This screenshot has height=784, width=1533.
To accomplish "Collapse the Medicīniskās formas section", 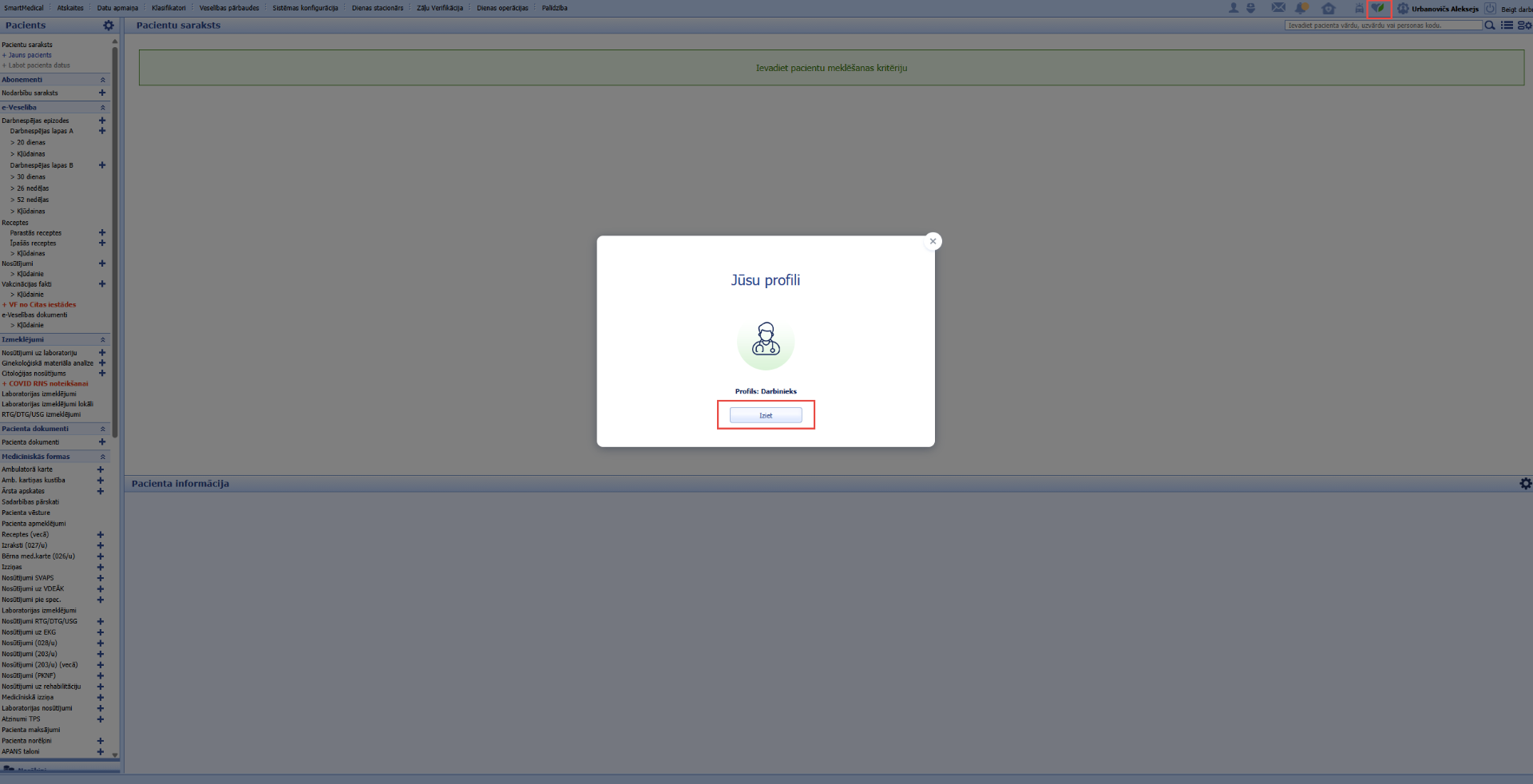I will click(102, 457).
